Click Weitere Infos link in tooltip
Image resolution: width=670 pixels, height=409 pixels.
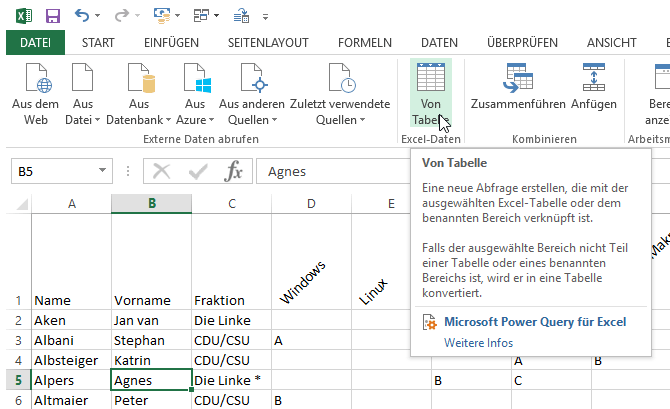[x=478, y=343]
